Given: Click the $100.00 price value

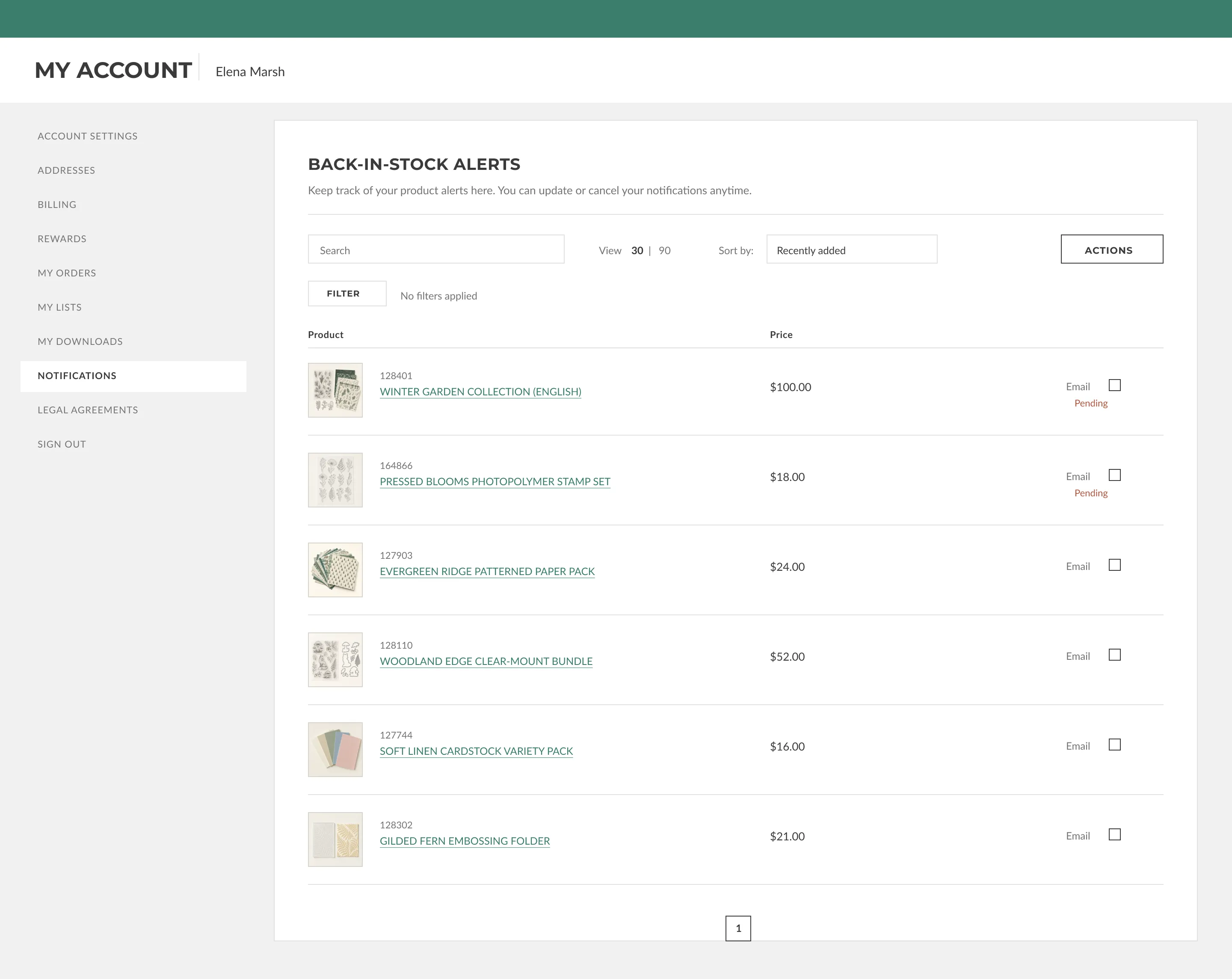Looking at the screenshot, I should point(790,387).
